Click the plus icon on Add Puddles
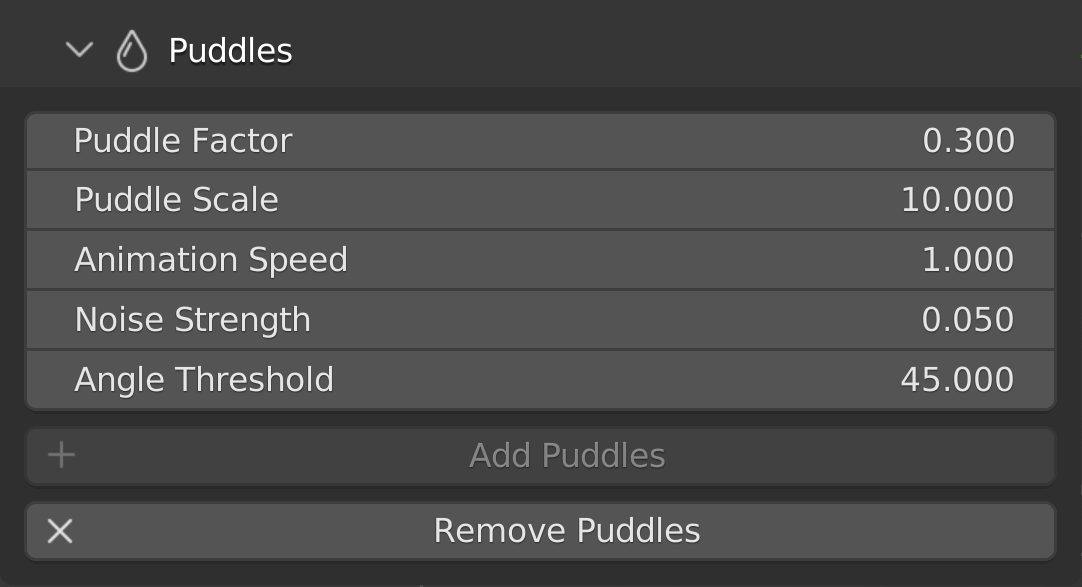 pyautogui.click(x=60, y=455)
